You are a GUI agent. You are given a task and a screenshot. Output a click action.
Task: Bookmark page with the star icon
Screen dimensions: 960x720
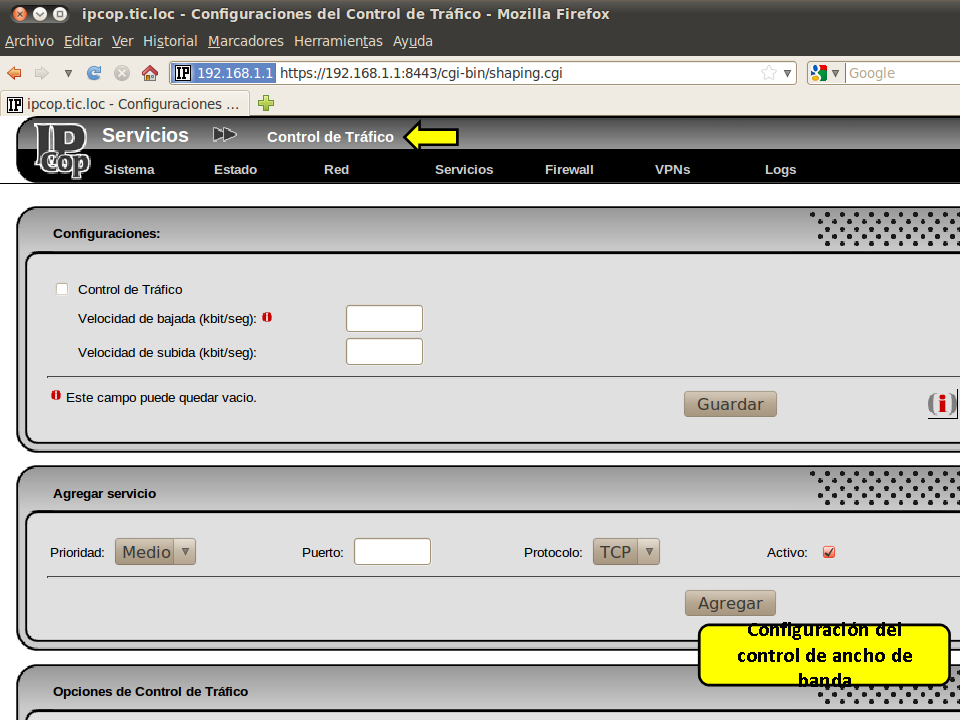click(768, 73)
